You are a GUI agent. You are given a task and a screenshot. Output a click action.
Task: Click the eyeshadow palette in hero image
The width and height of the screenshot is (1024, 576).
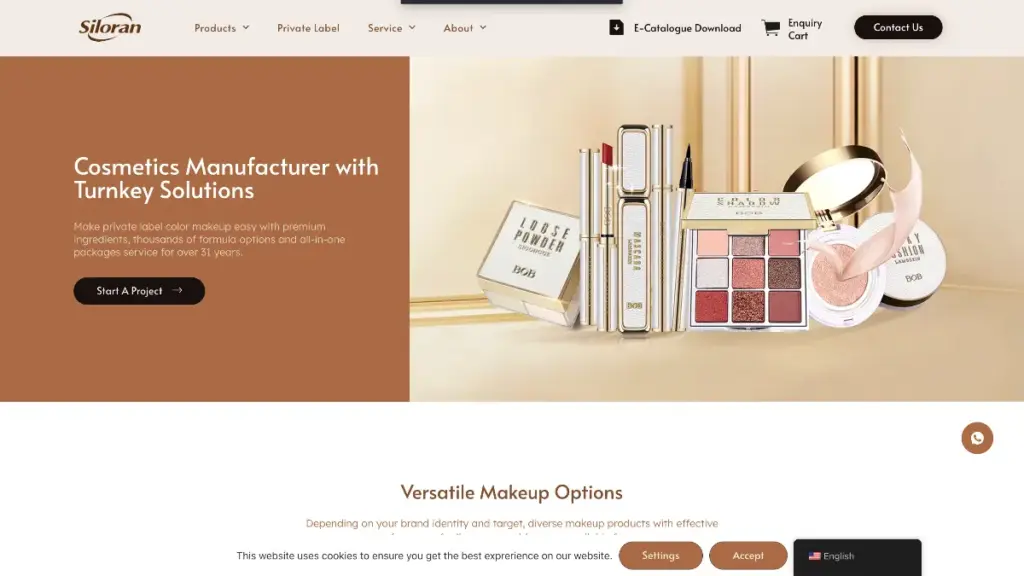[748, 261]
